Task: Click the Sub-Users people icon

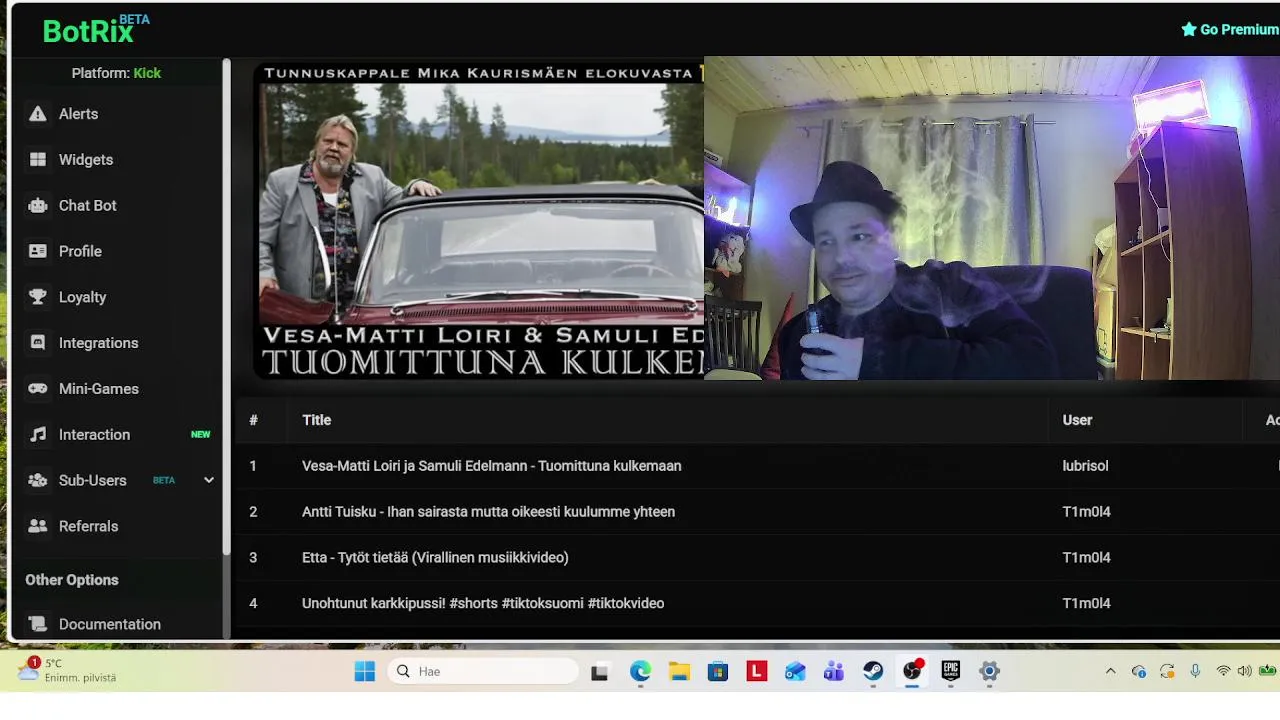Action: click(x=38, y=481)
